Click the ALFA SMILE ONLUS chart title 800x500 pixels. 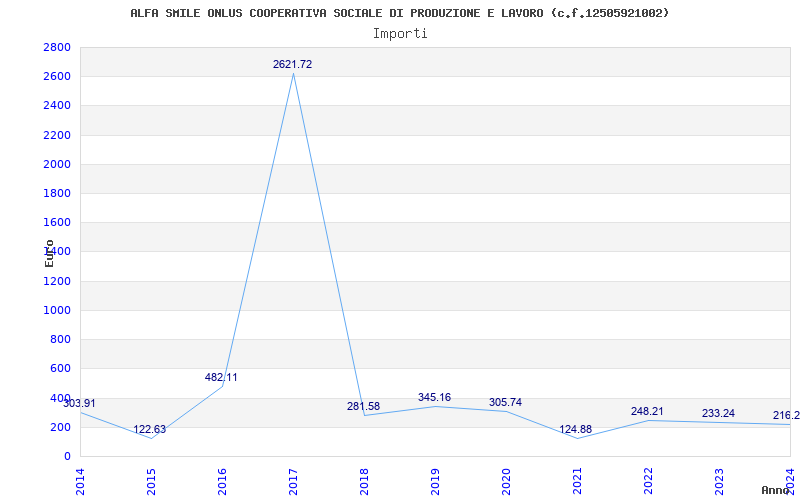[399, 13]
